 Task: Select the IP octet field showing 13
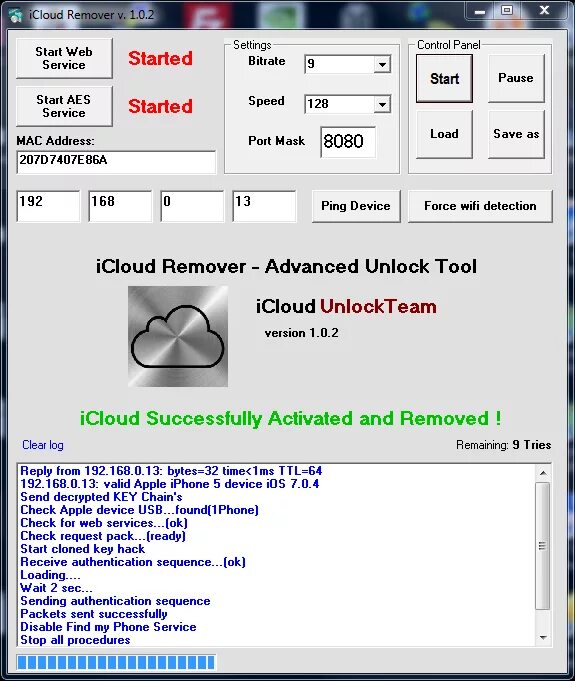(264, 206)
